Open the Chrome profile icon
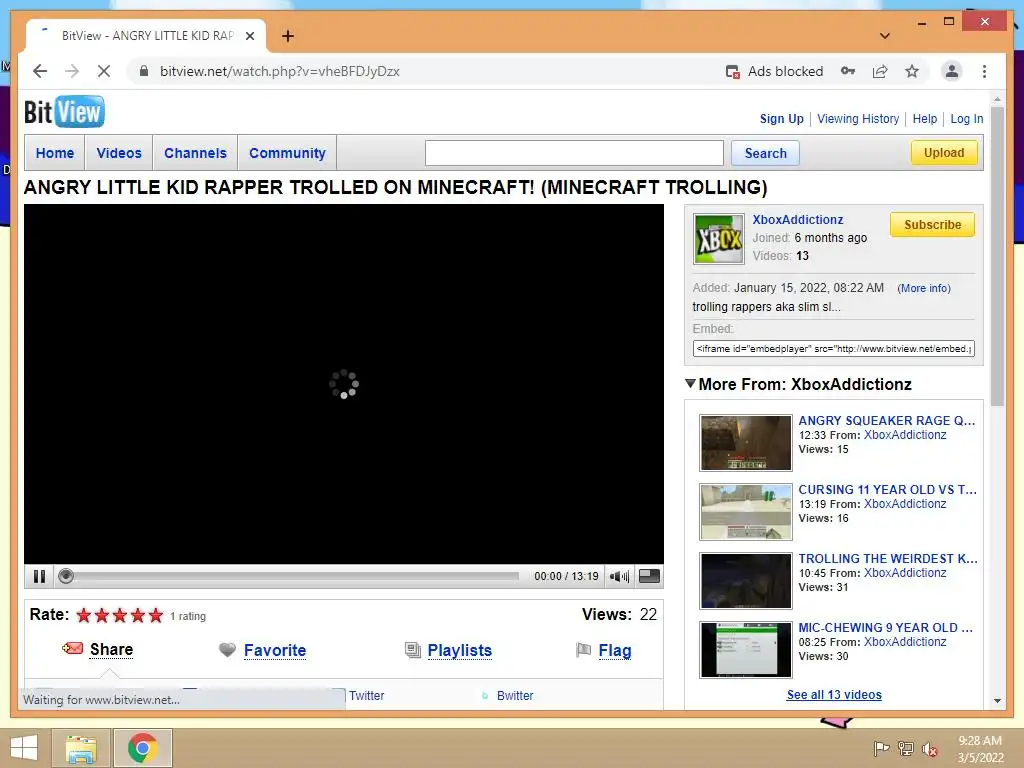Screen dimensions: 1024x768 pos(952,71)
